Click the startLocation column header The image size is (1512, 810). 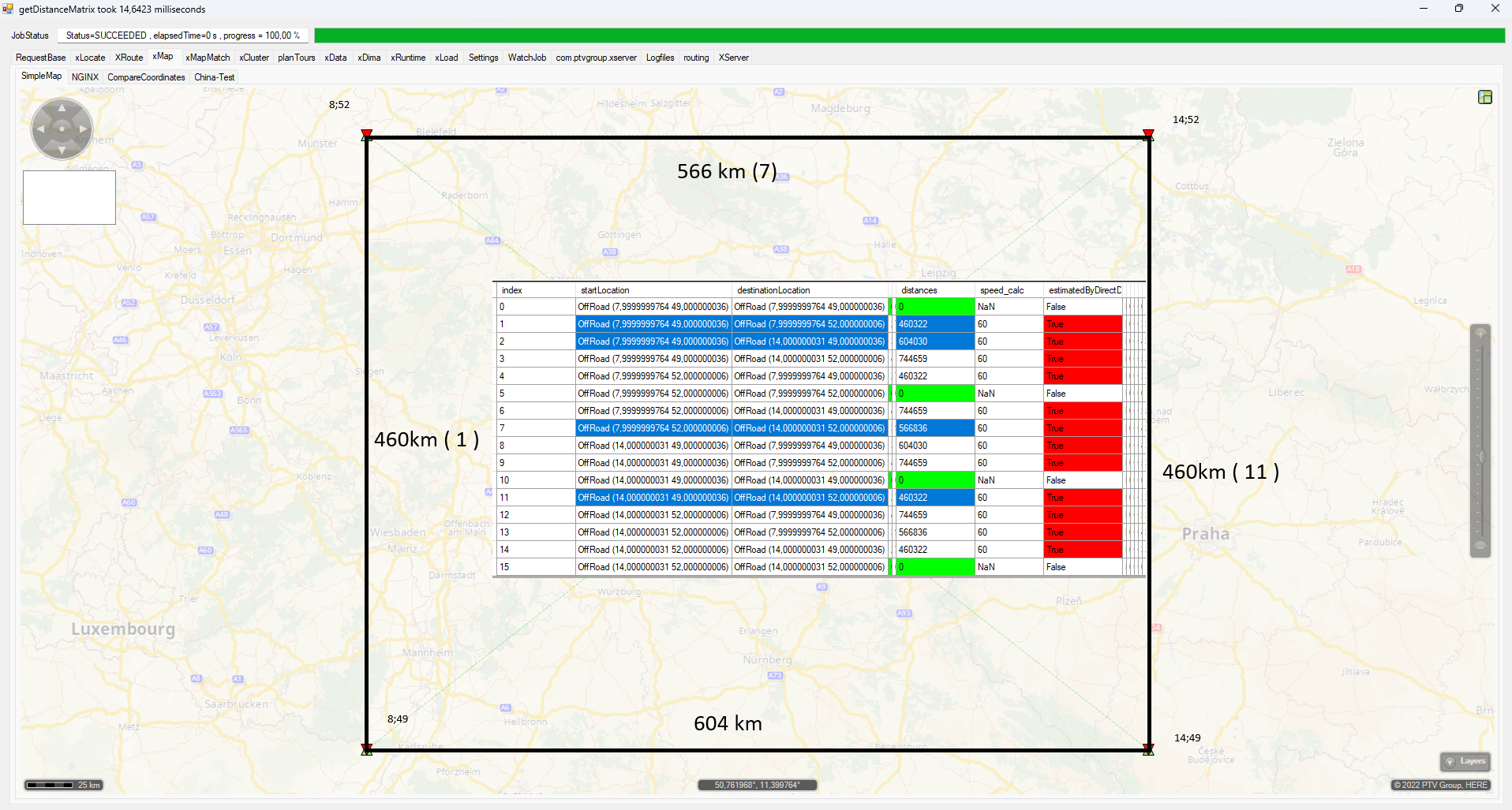pos(652,290)
